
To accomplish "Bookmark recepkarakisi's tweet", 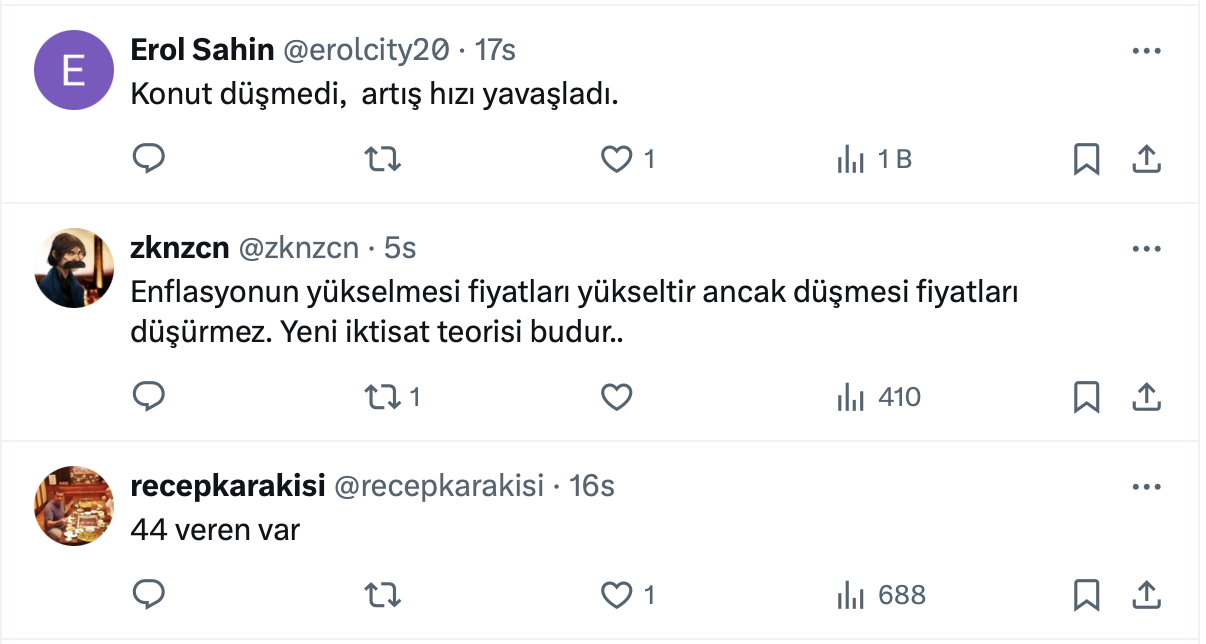I will [x=1086, y=595].
